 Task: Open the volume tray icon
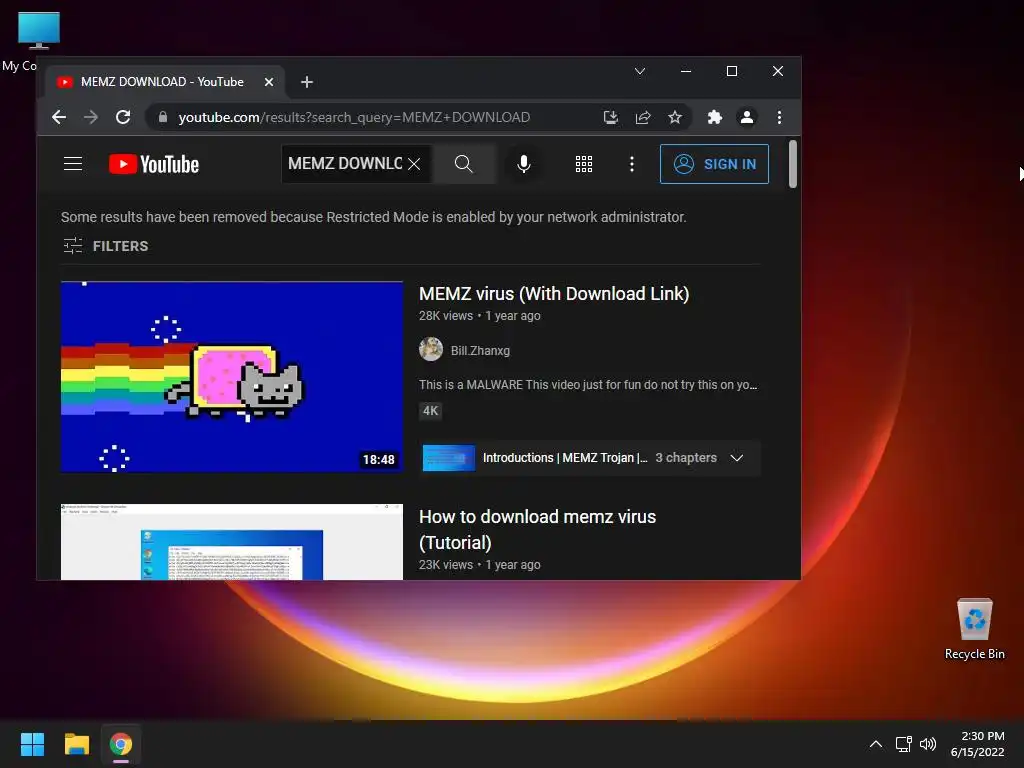click(927, 744)
